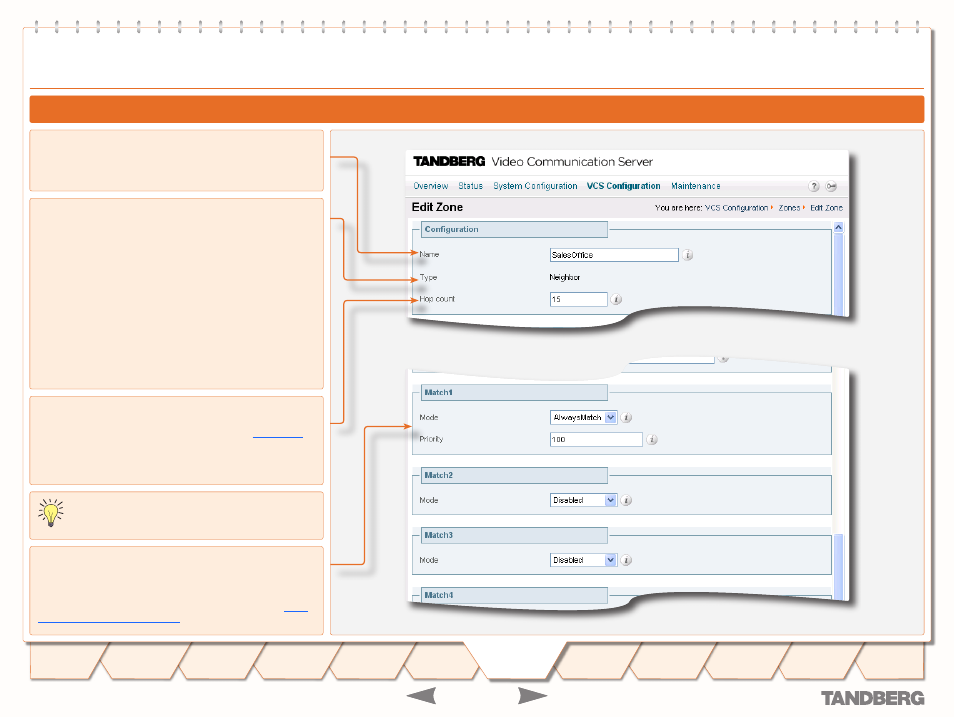Show info for Match2 Mode
This screenshot has width=954, height=717.
coord(627,500)
